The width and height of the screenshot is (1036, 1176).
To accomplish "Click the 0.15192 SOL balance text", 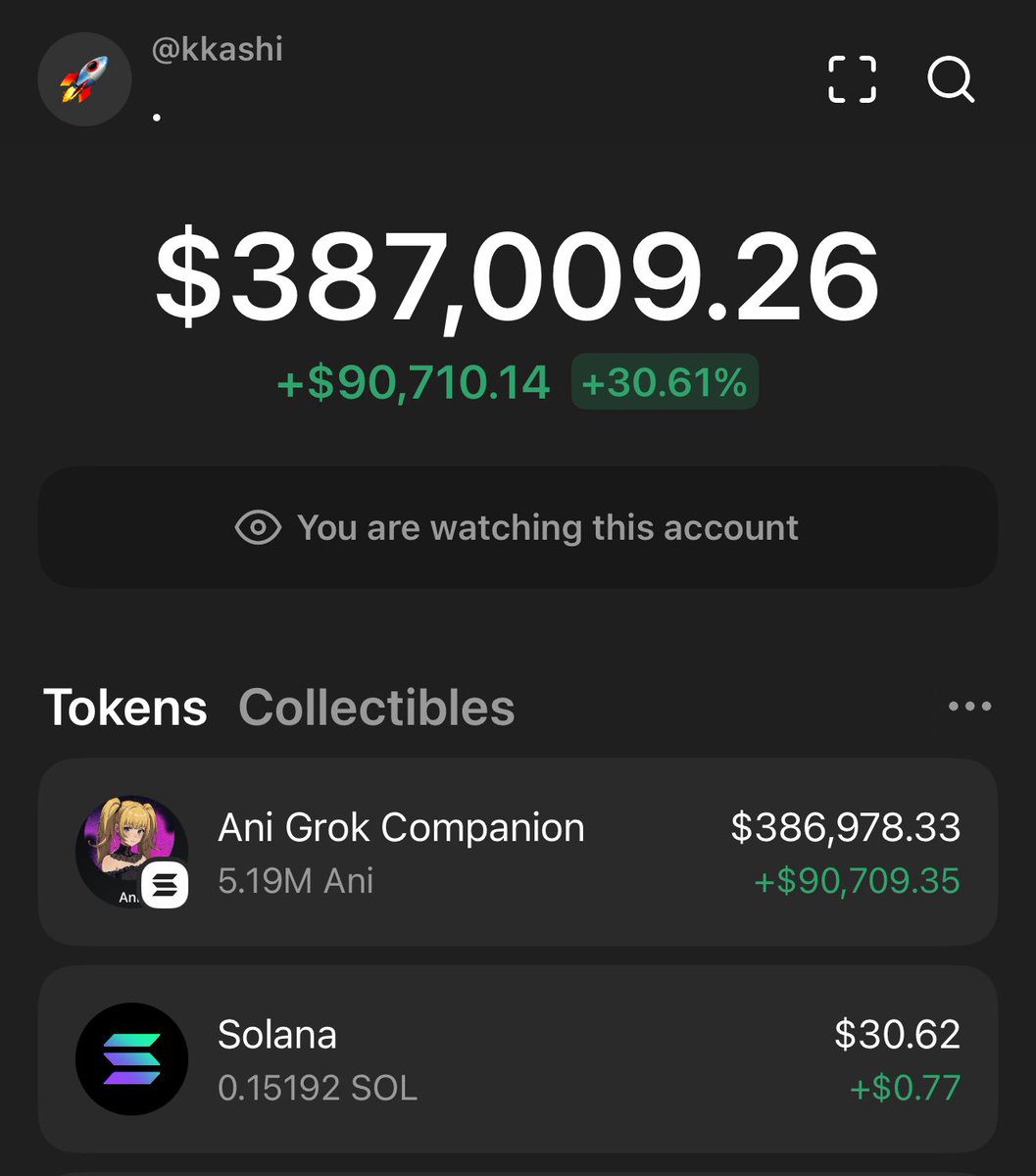I will (318, 1088).
